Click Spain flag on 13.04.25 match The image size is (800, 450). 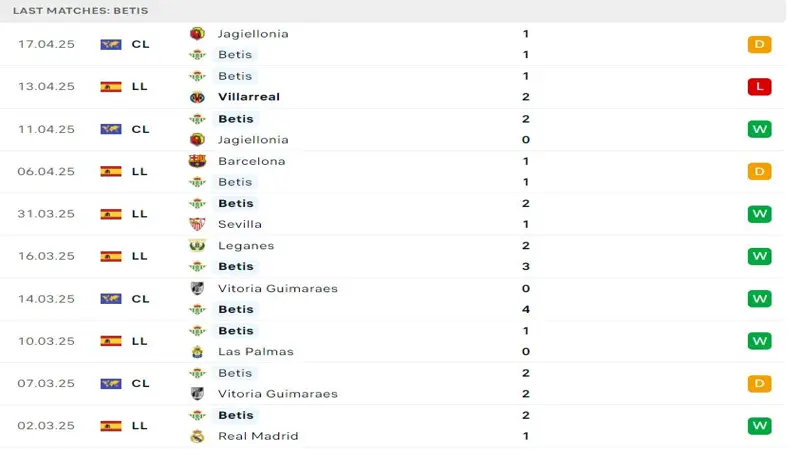coord(110,87)
